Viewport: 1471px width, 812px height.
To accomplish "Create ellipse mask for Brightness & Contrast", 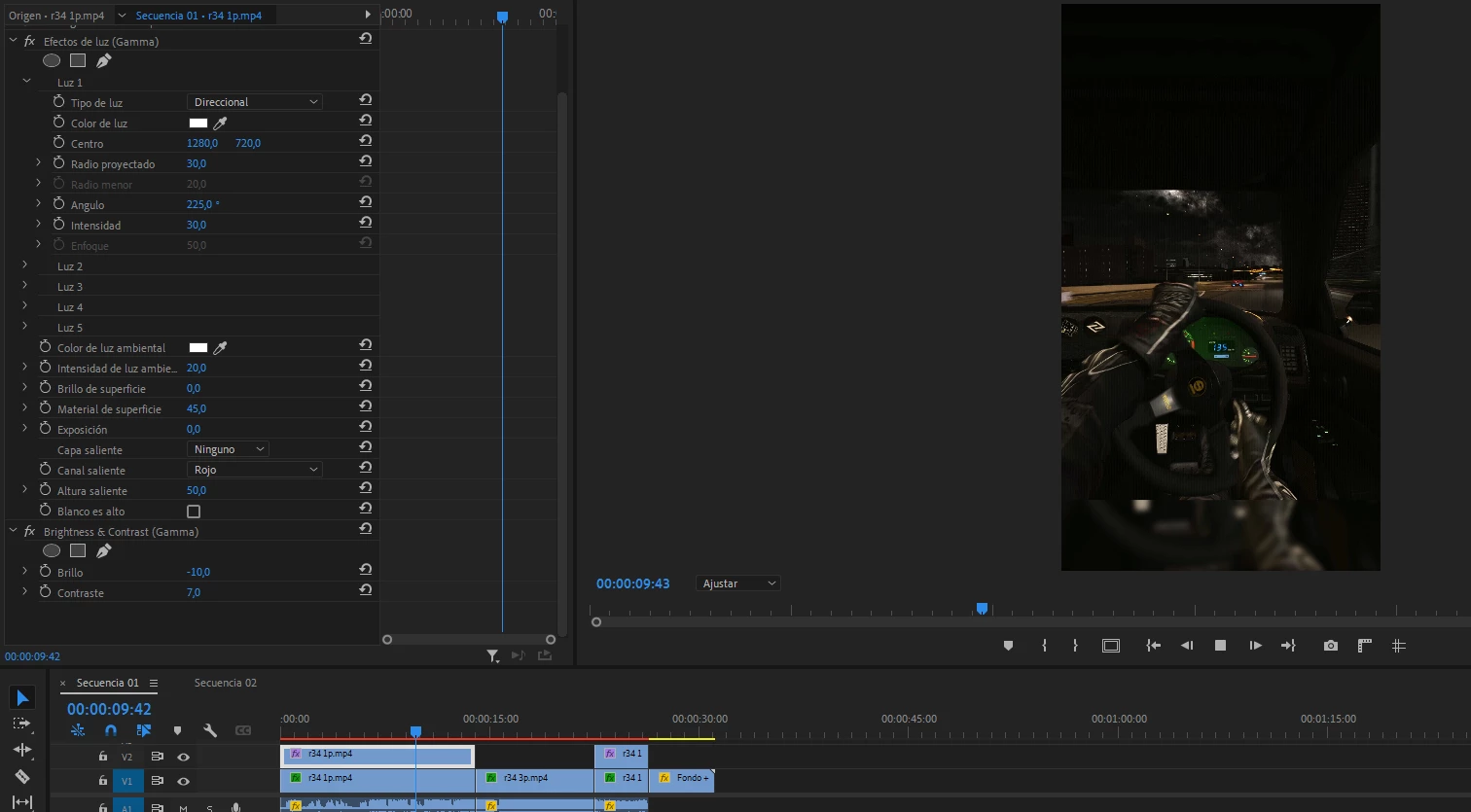I will click(x=52, y=550).
